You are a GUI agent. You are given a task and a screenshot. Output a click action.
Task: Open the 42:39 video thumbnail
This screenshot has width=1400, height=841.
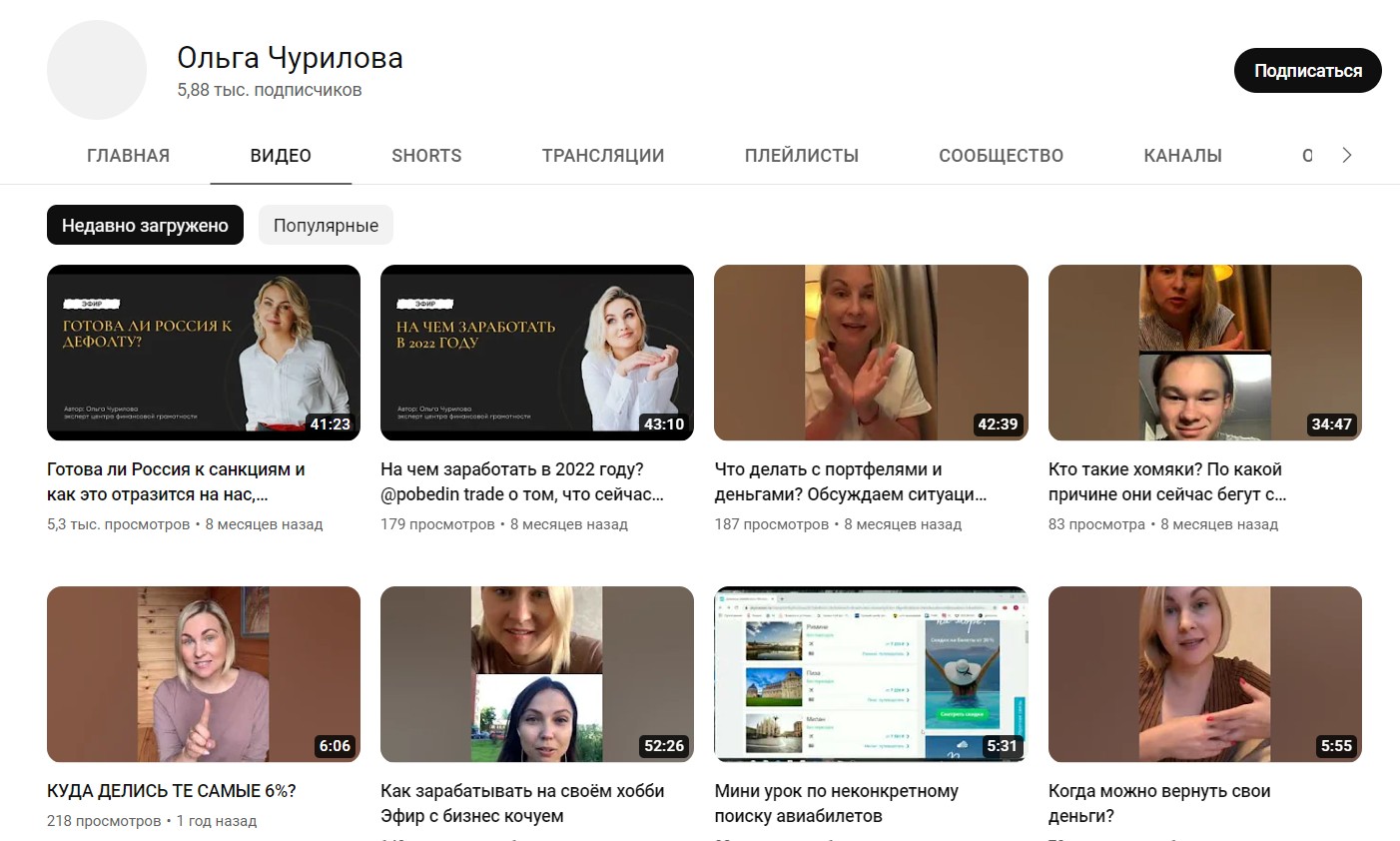click(x=871, y=353)
